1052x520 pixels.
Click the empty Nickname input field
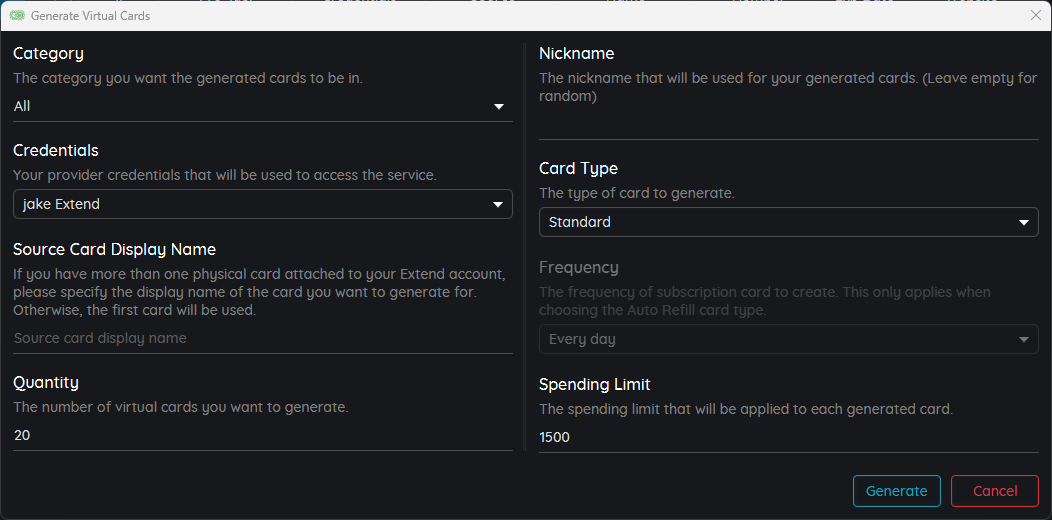[788, 125]
